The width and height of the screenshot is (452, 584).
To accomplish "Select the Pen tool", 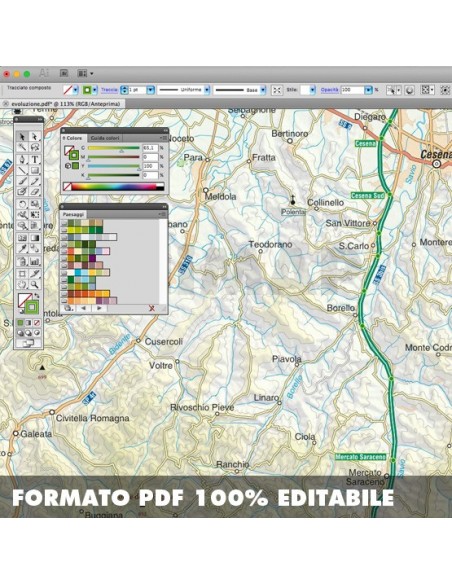I will [x=22, y=159].
